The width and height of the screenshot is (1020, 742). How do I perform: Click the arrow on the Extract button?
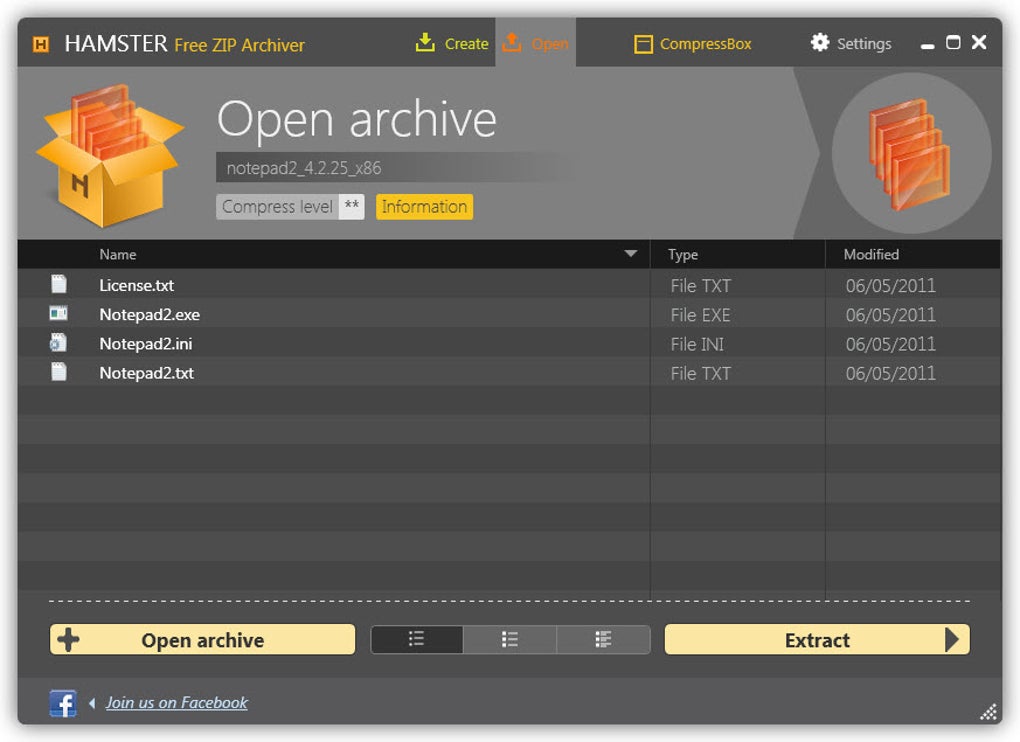coord(952,640)
